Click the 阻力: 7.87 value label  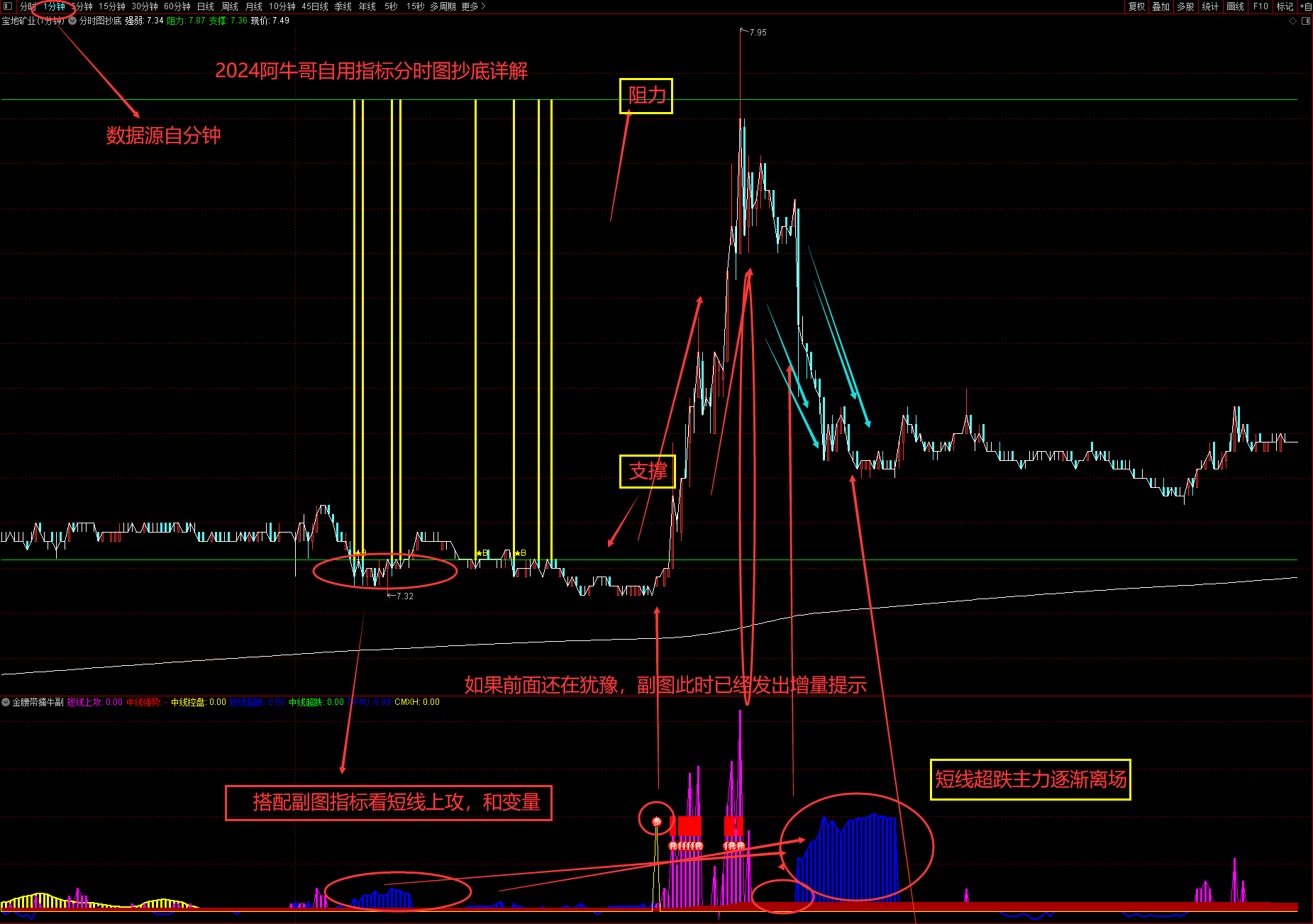186,21
